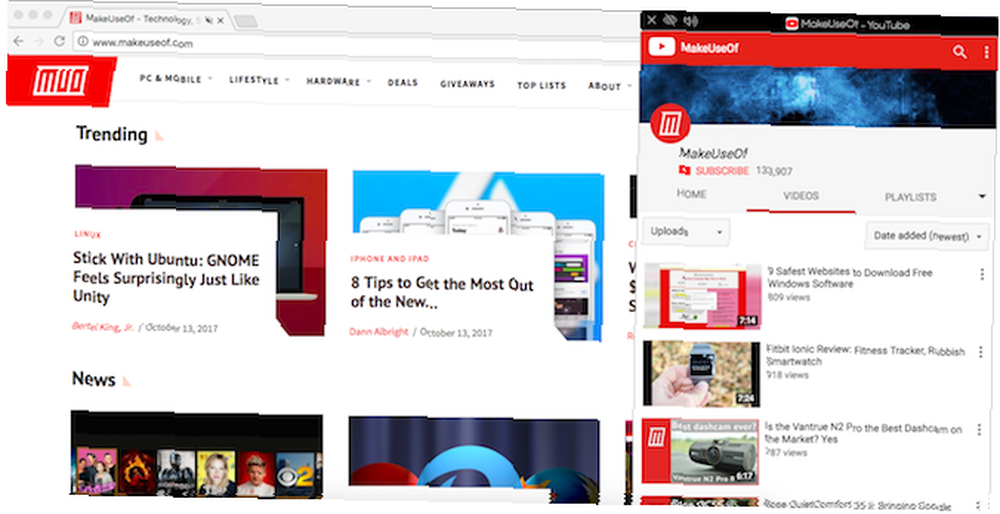This screenshot has width=1000, height=514.
Task: Click the MakeUseOf channel avatar
Action: 670,124
